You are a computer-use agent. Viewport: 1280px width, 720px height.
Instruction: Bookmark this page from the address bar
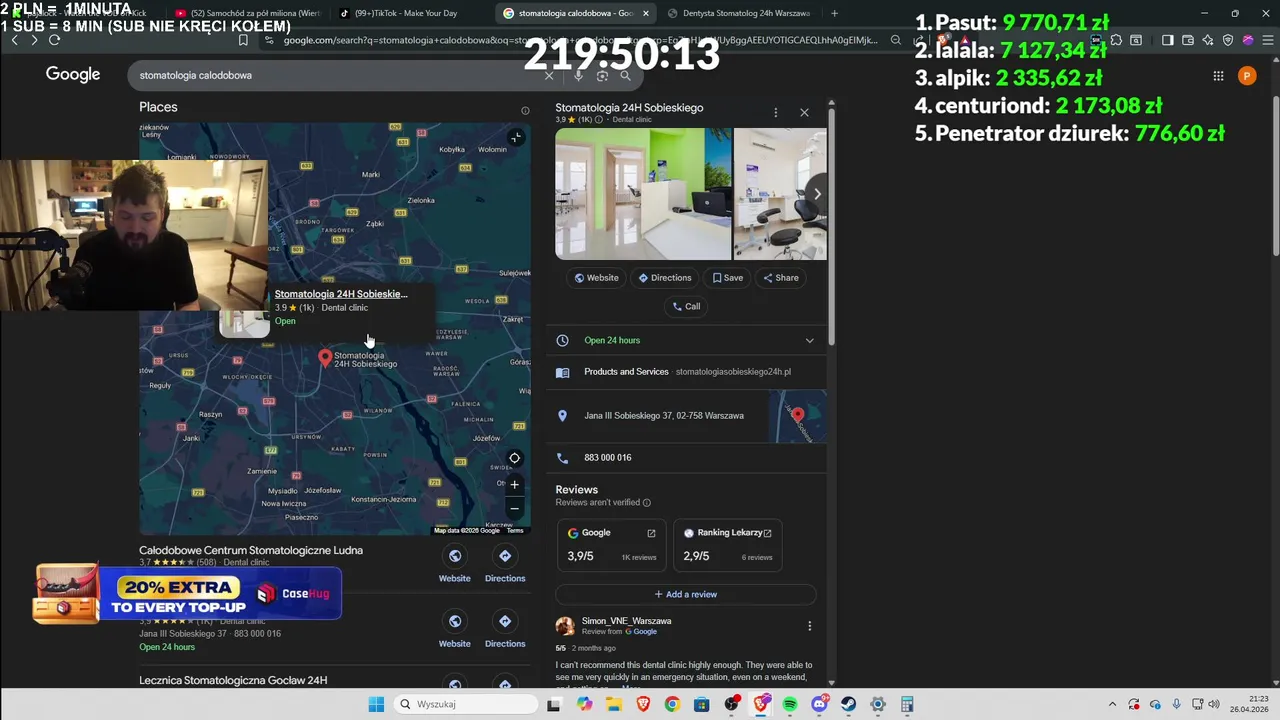tap(243, 40)
